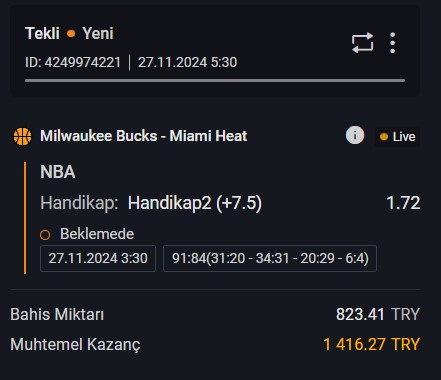Click the 1.72 odds value
Image resolution: width=441 pixels, height=380 pixels.
click(x=403, y=203)
